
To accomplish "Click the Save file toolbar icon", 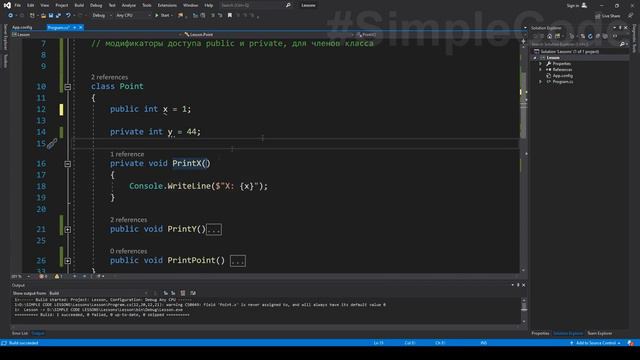I will coord(51,16).
